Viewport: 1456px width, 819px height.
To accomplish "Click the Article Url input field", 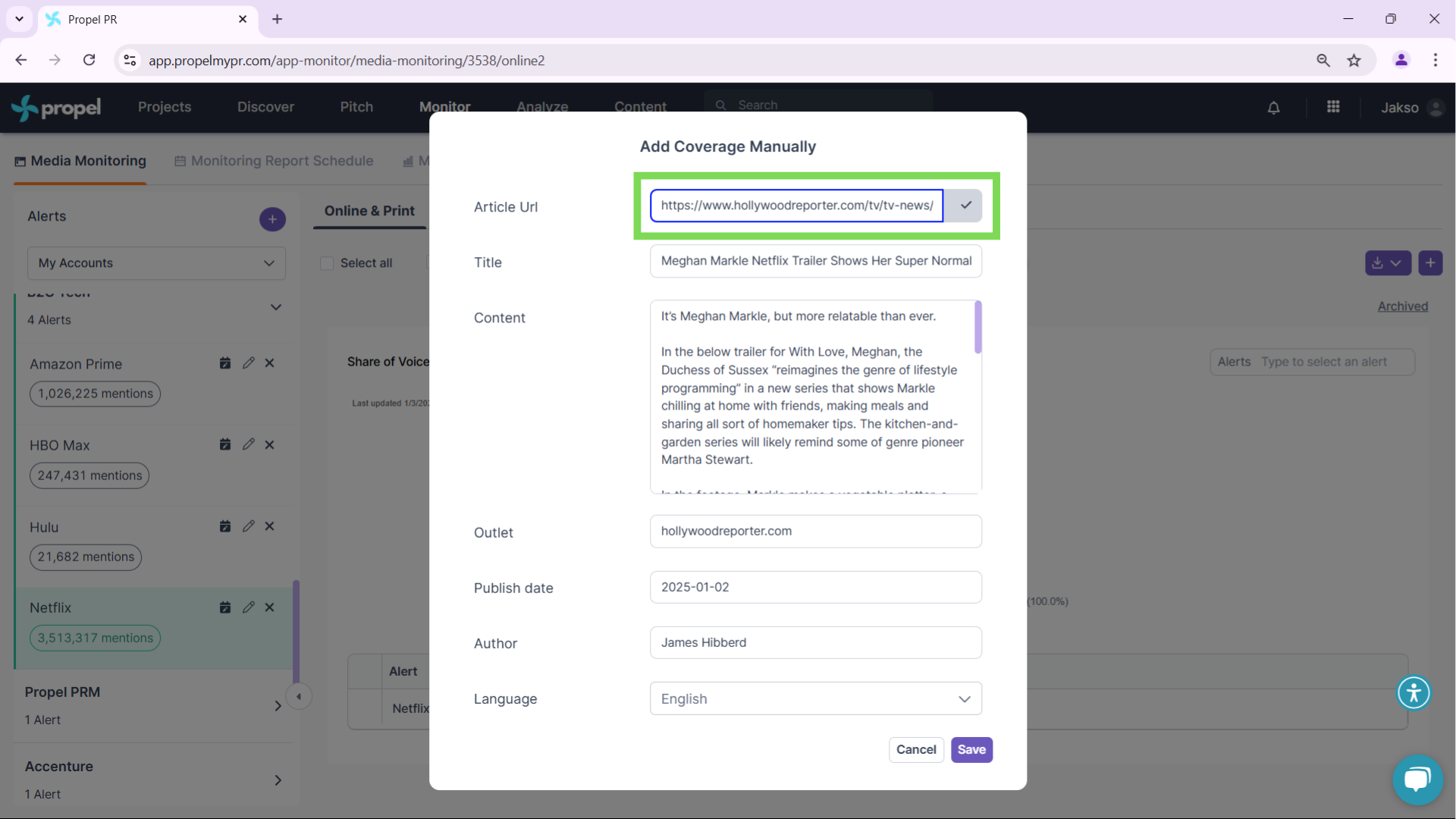I will pyautogui.click(x=796, y=206).
